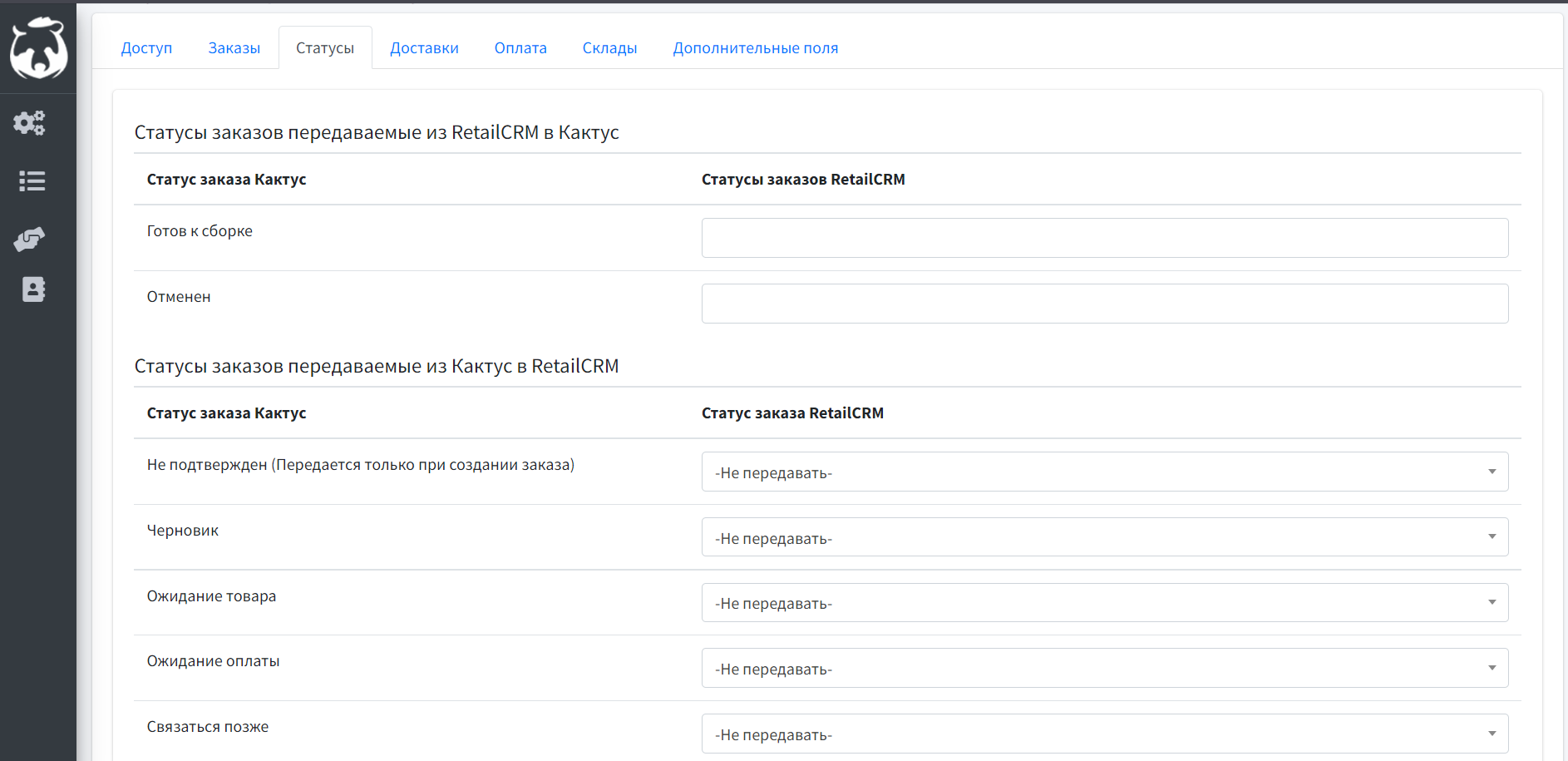Click the Готов к сборке label
The image size is (1568, 761).
click(200, 231)
